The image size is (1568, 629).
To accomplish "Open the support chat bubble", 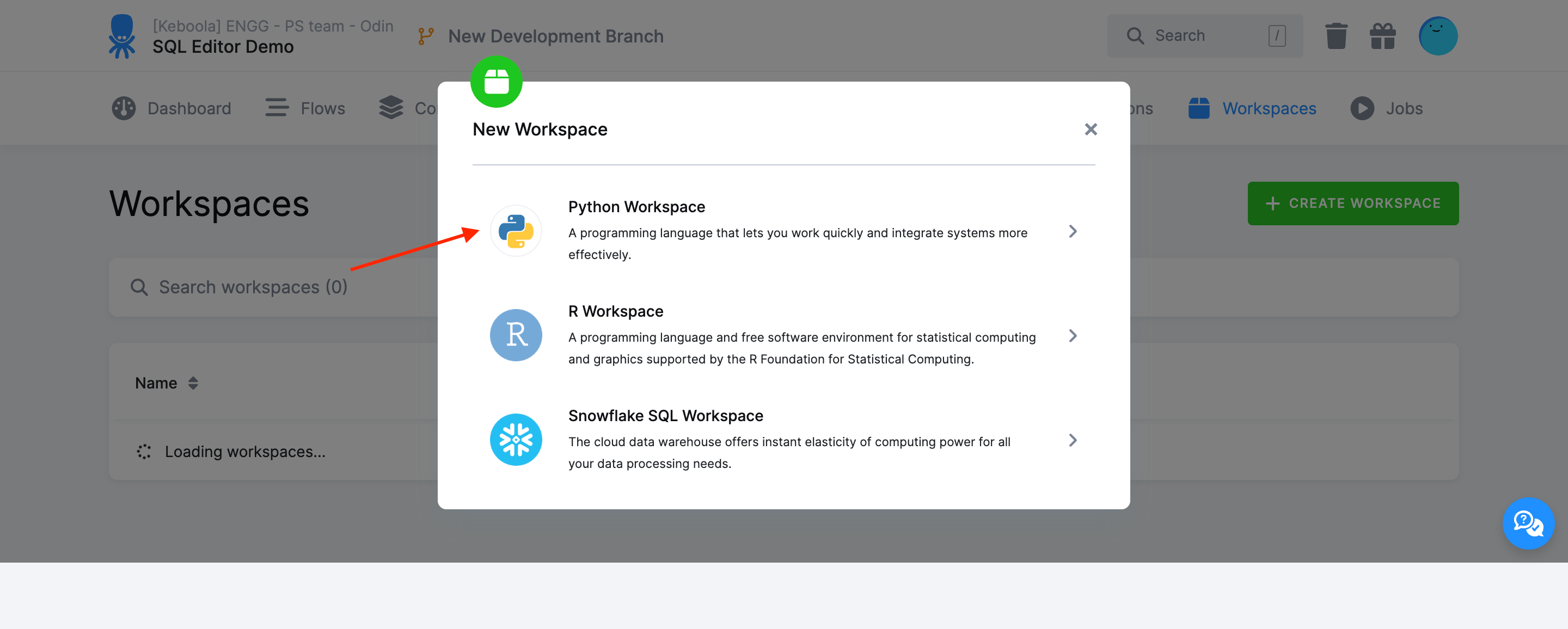I will pos(1528,523).
